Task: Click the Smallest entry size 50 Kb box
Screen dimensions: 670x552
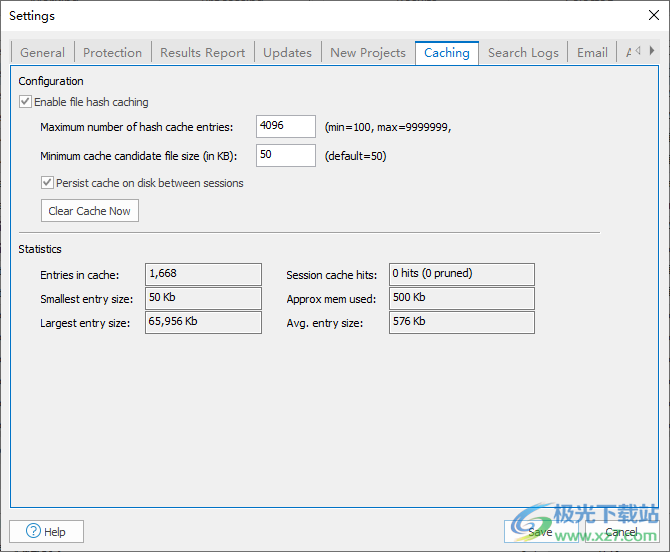Action: pyautogui.click(x=203, y=298)
